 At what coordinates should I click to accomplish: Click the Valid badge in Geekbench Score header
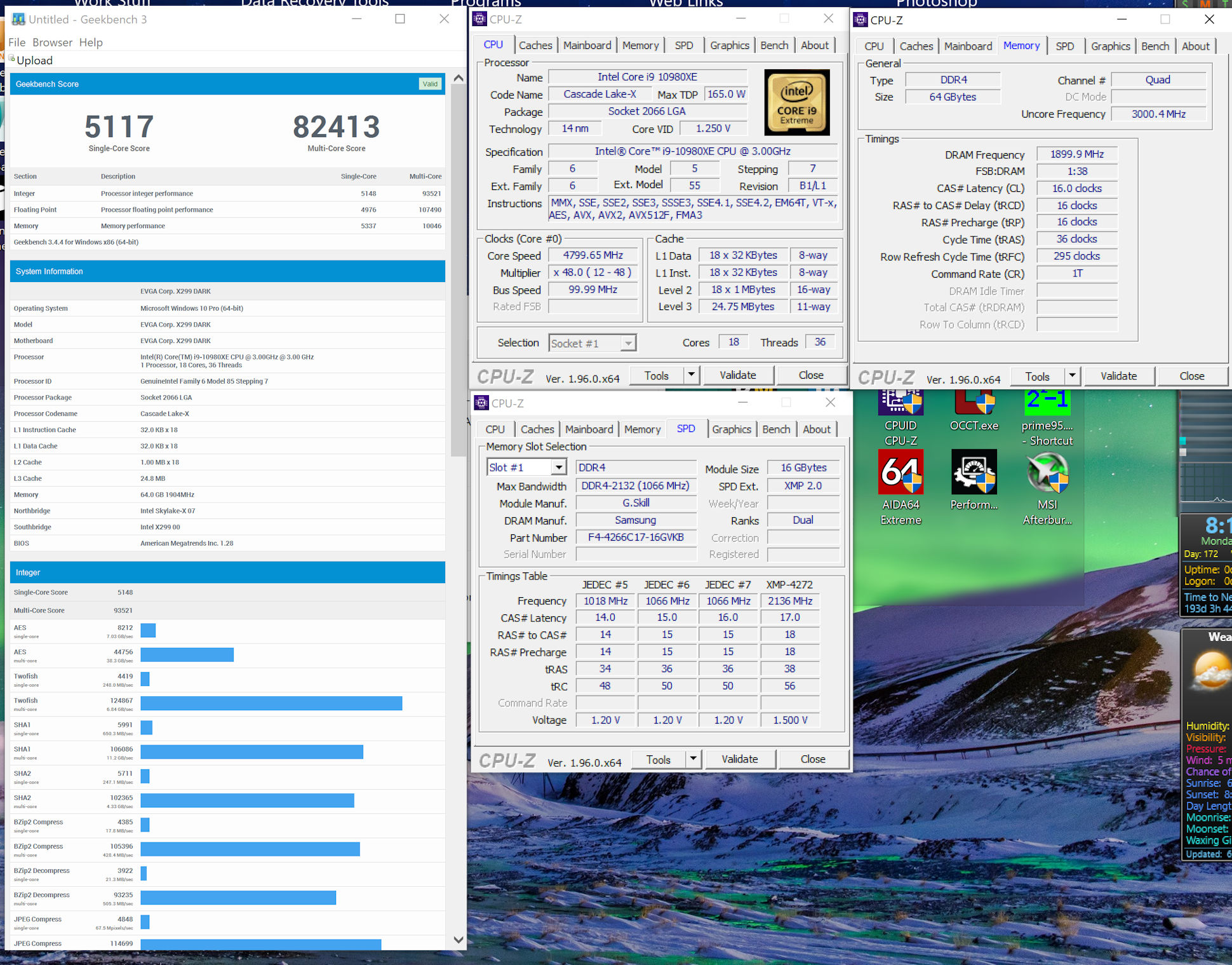[430, 84]
